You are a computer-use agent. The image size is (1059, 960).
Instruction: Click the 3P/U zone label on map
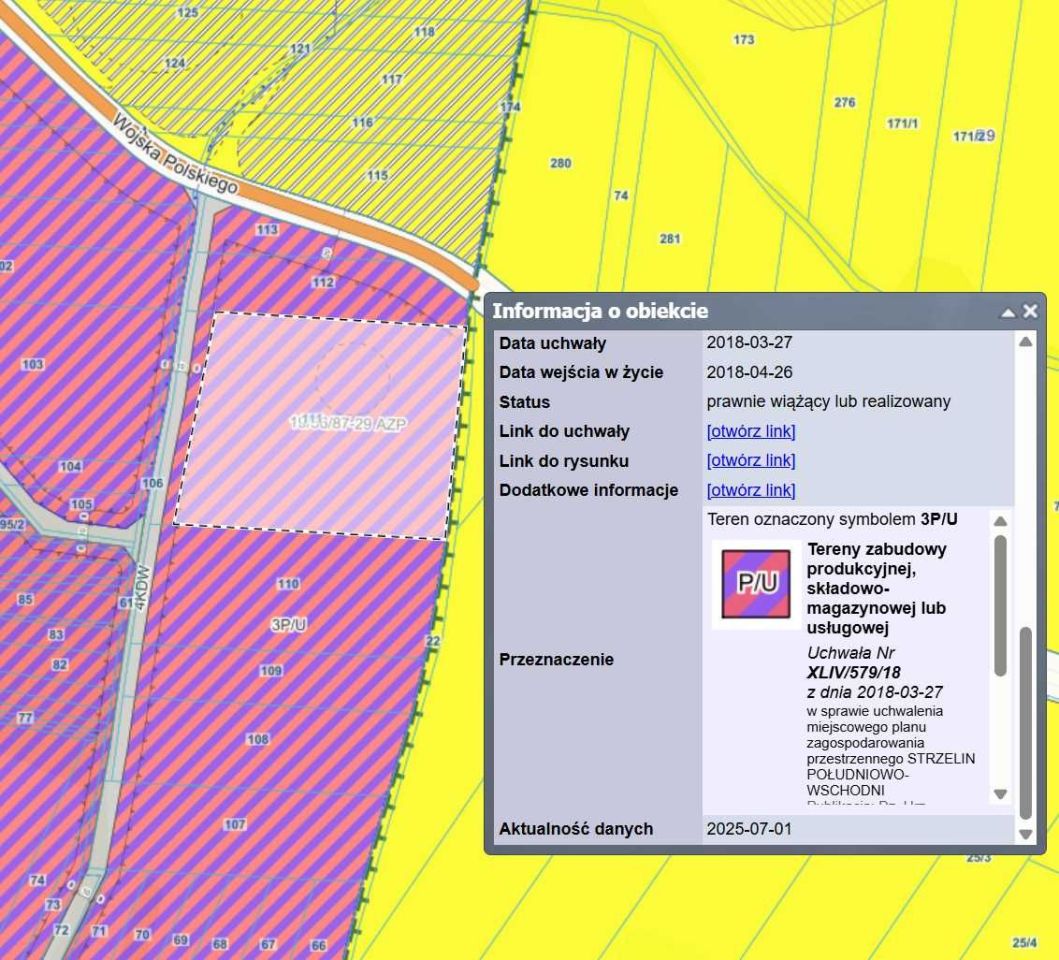pos(288,624)
